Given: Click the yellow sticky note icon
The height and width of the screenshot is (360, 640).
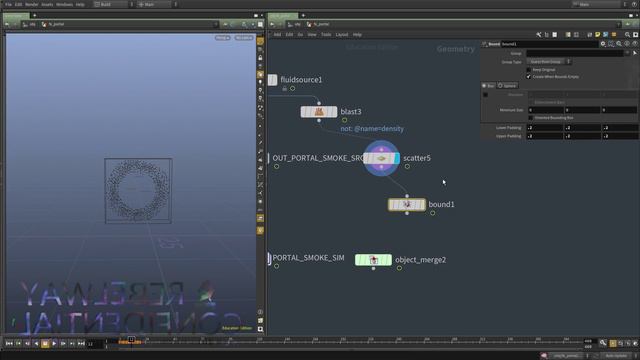Looking at the screenshot, I should (x=598, y=35).
